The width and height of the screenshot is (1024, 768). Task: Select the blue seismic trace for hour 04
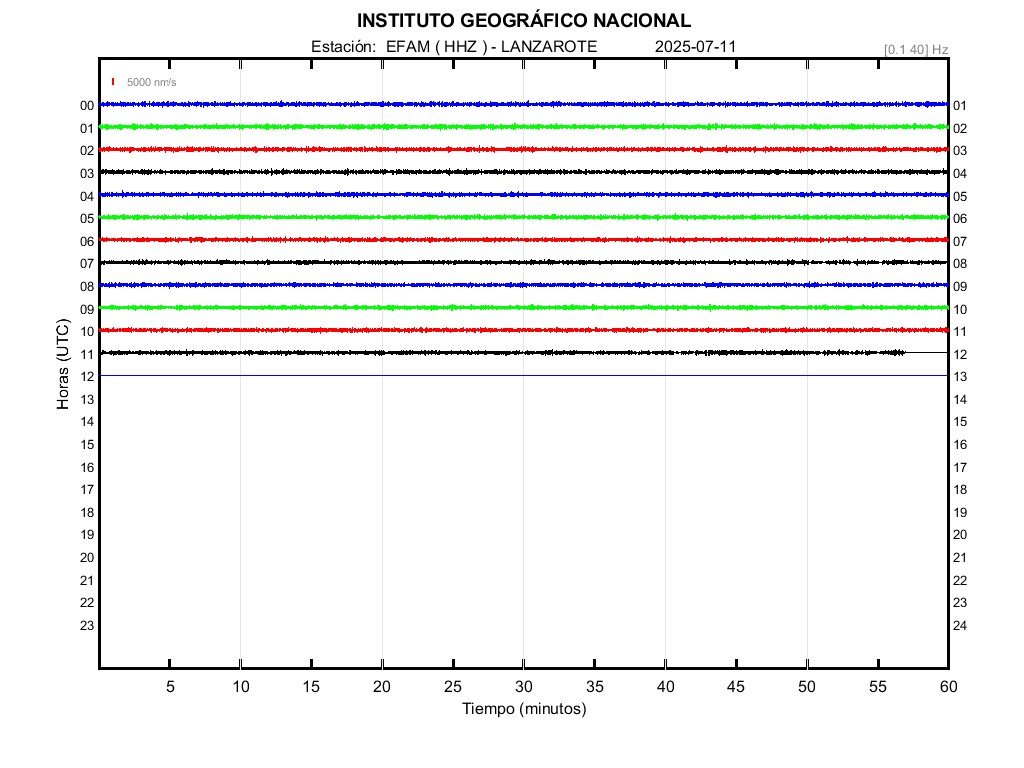point(524,195)
